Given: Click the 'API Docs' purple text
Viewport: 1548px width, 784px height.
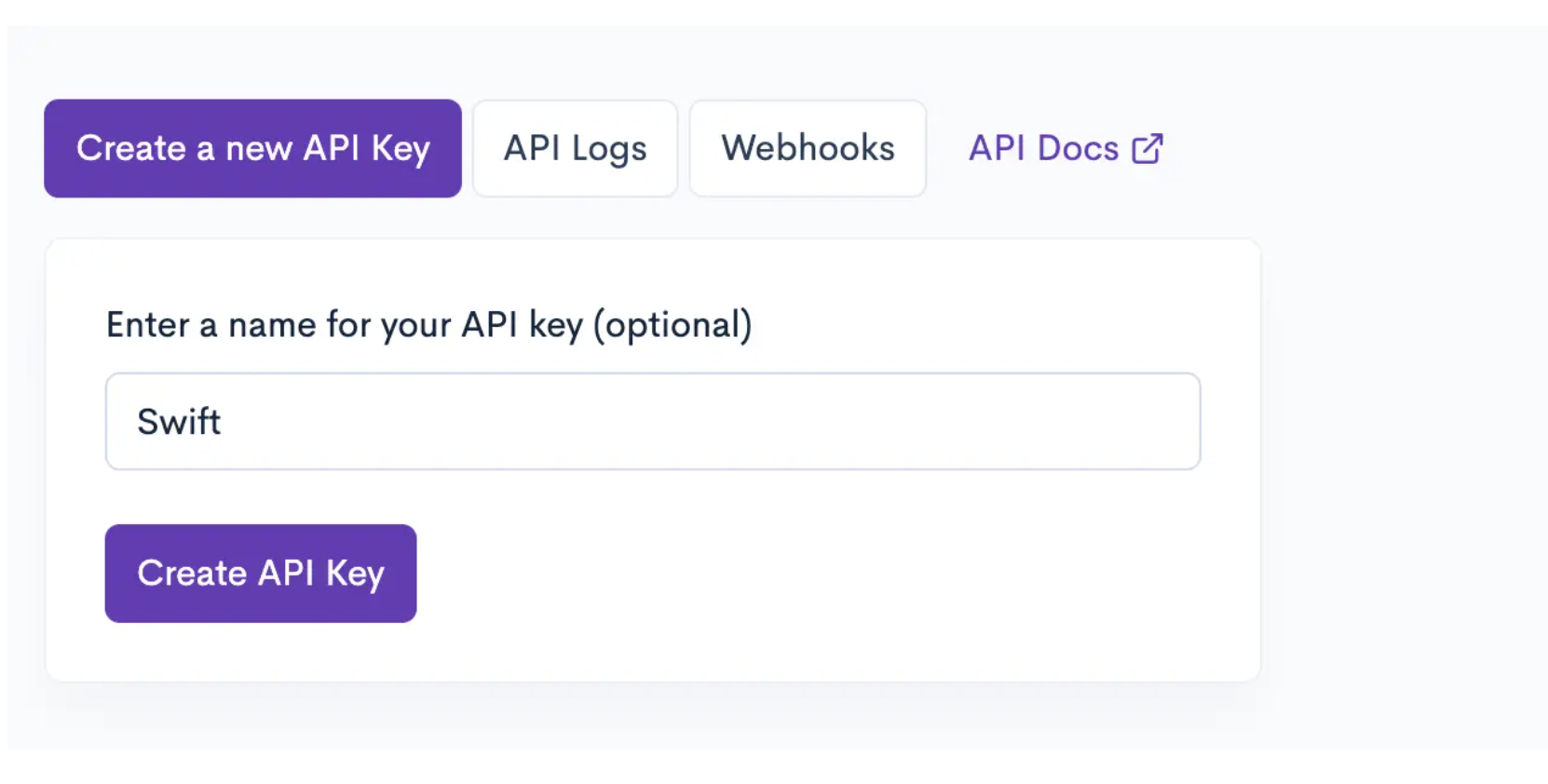Looking at the screenshot, I should click(x=1043, y=149).
